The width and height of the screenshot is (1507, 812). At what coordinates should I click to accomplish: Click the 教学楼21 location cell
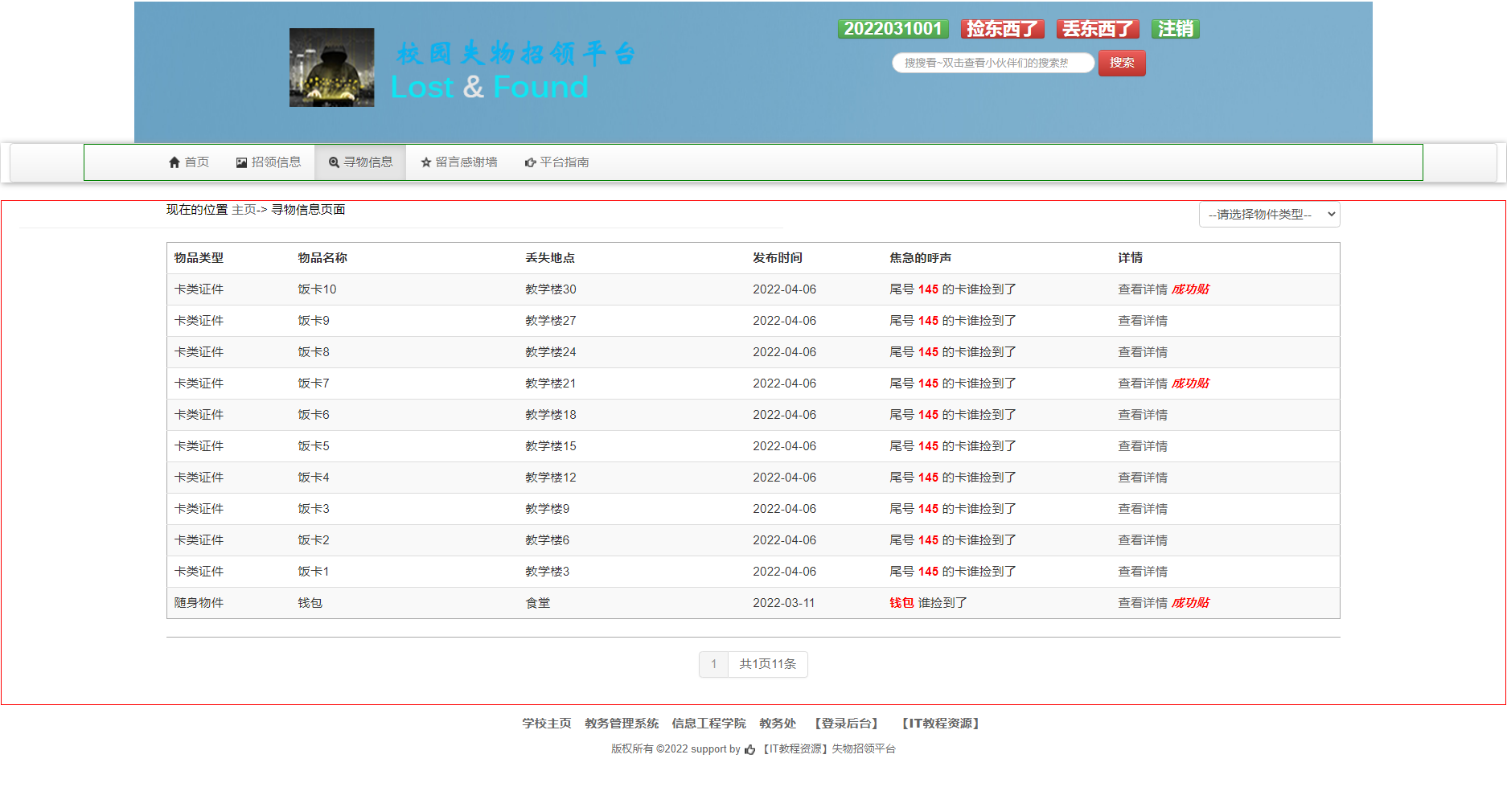pyautogui.click(x=551, y=383)
